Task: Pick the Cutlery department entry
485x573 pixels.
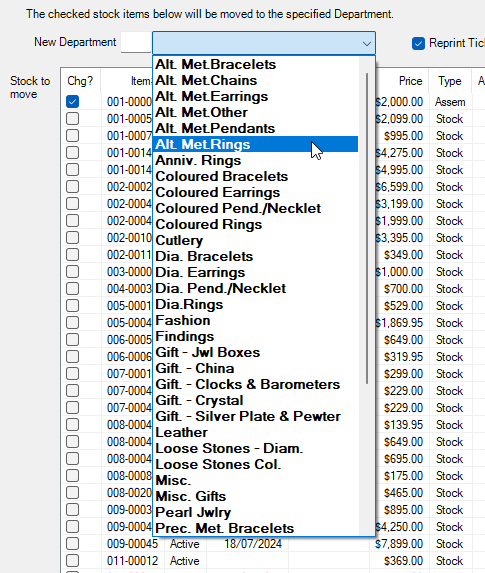Action: (255, 240)
